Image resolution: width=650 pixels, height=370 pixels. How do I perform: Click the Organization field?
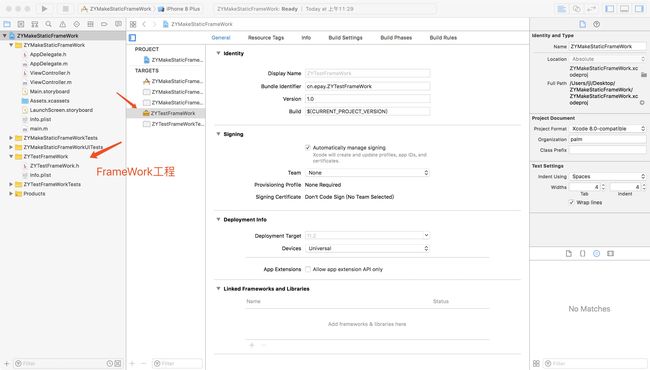(x=608, y=140)
